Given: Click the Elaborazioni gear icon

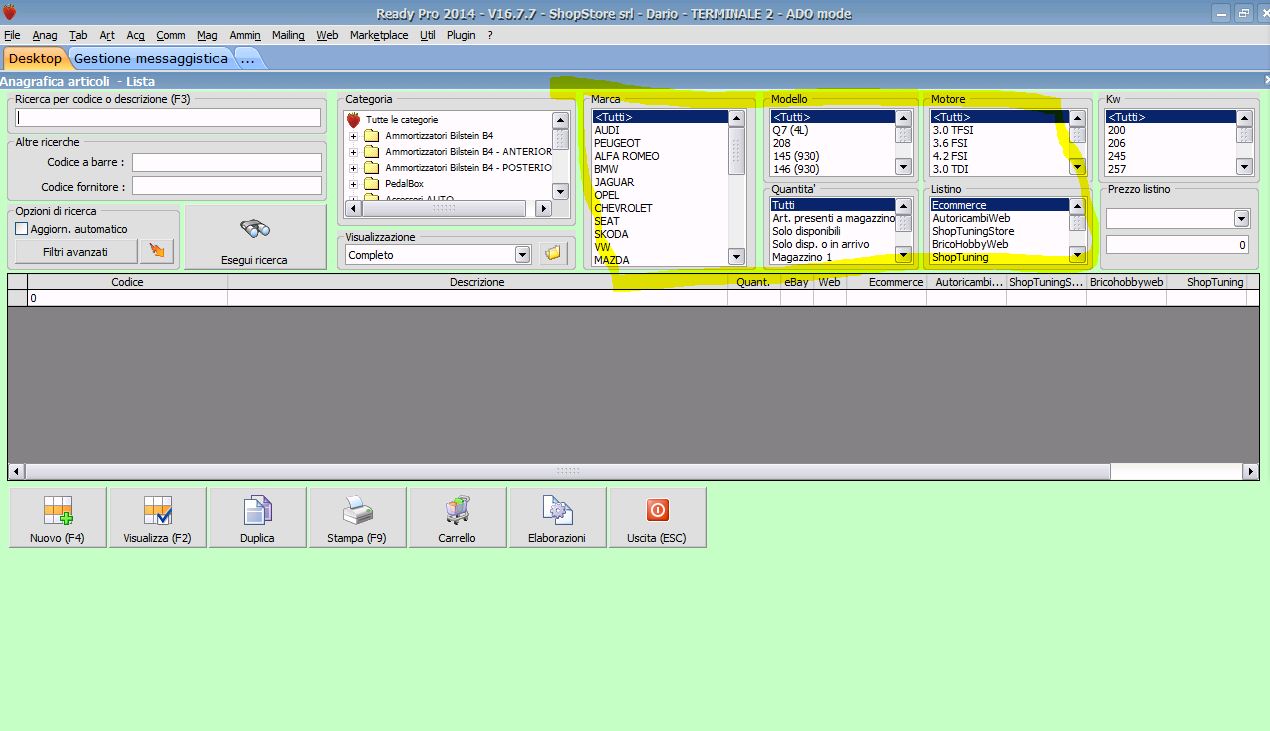Looking at the screenshot, I should click(557, 510).
